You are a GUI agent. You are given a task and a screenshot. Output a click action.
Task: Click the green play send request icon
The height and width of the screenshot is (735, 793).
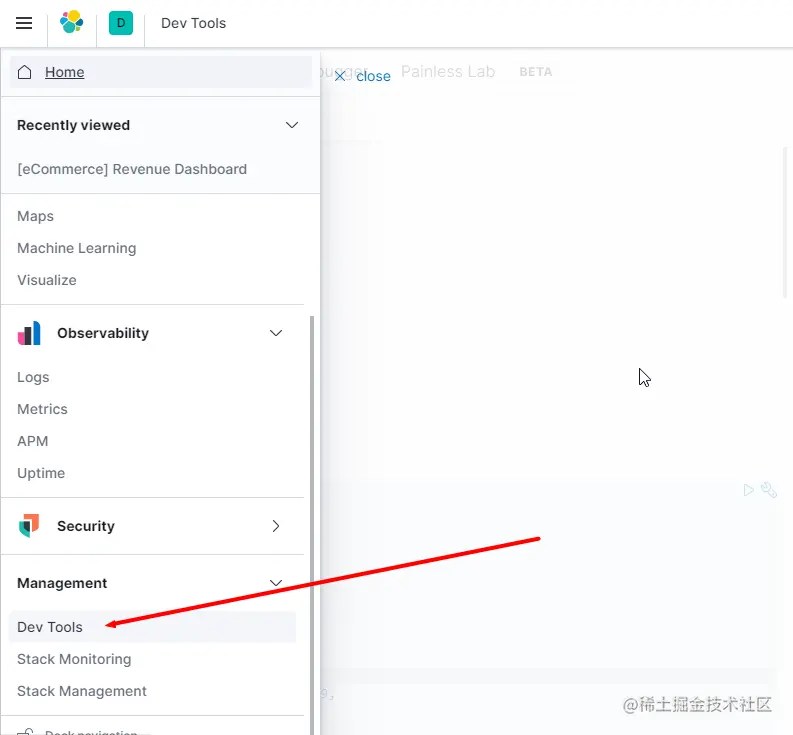748,490
